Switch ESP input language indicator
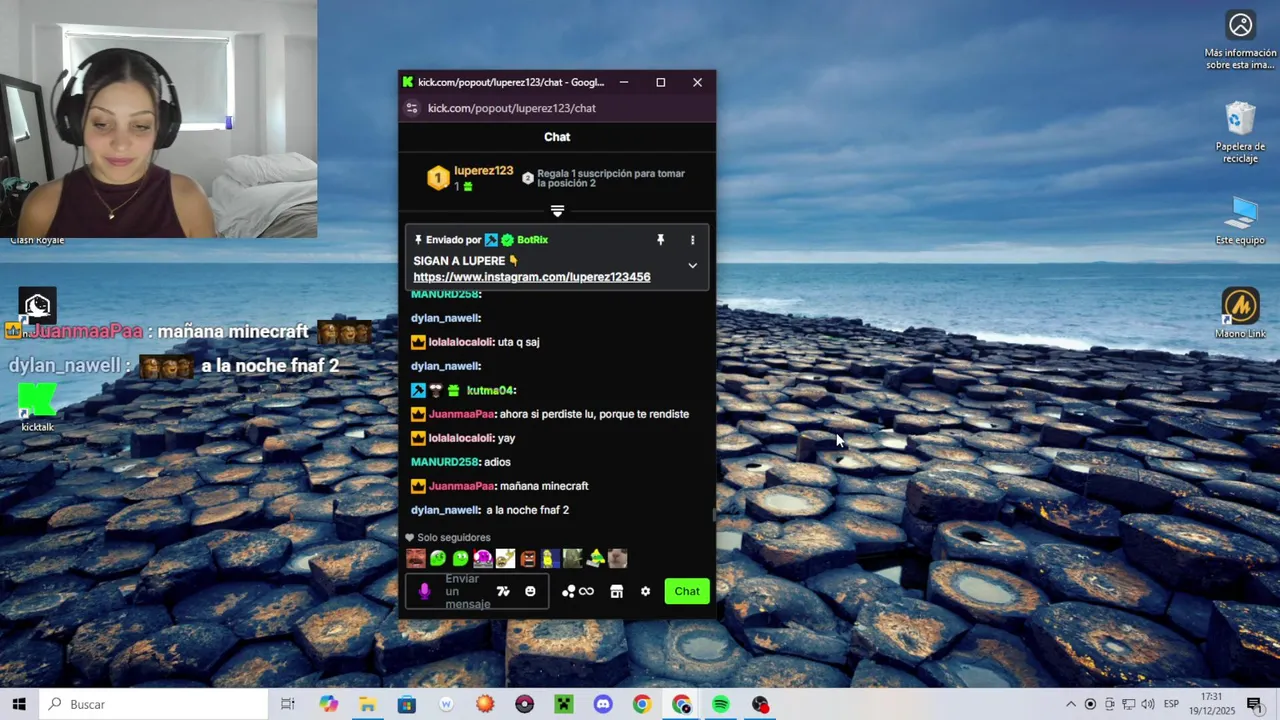1280x720 pixels. [x=1173, y=704]
